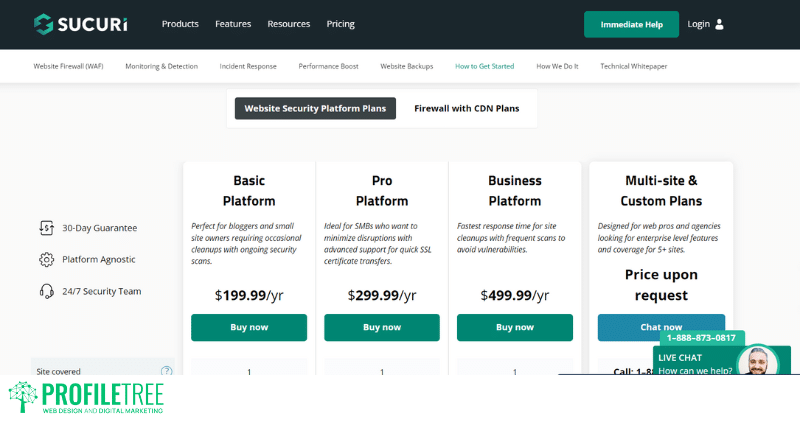Click the Site covered row label
Screen dimensions: 800x446
(59, 371)
